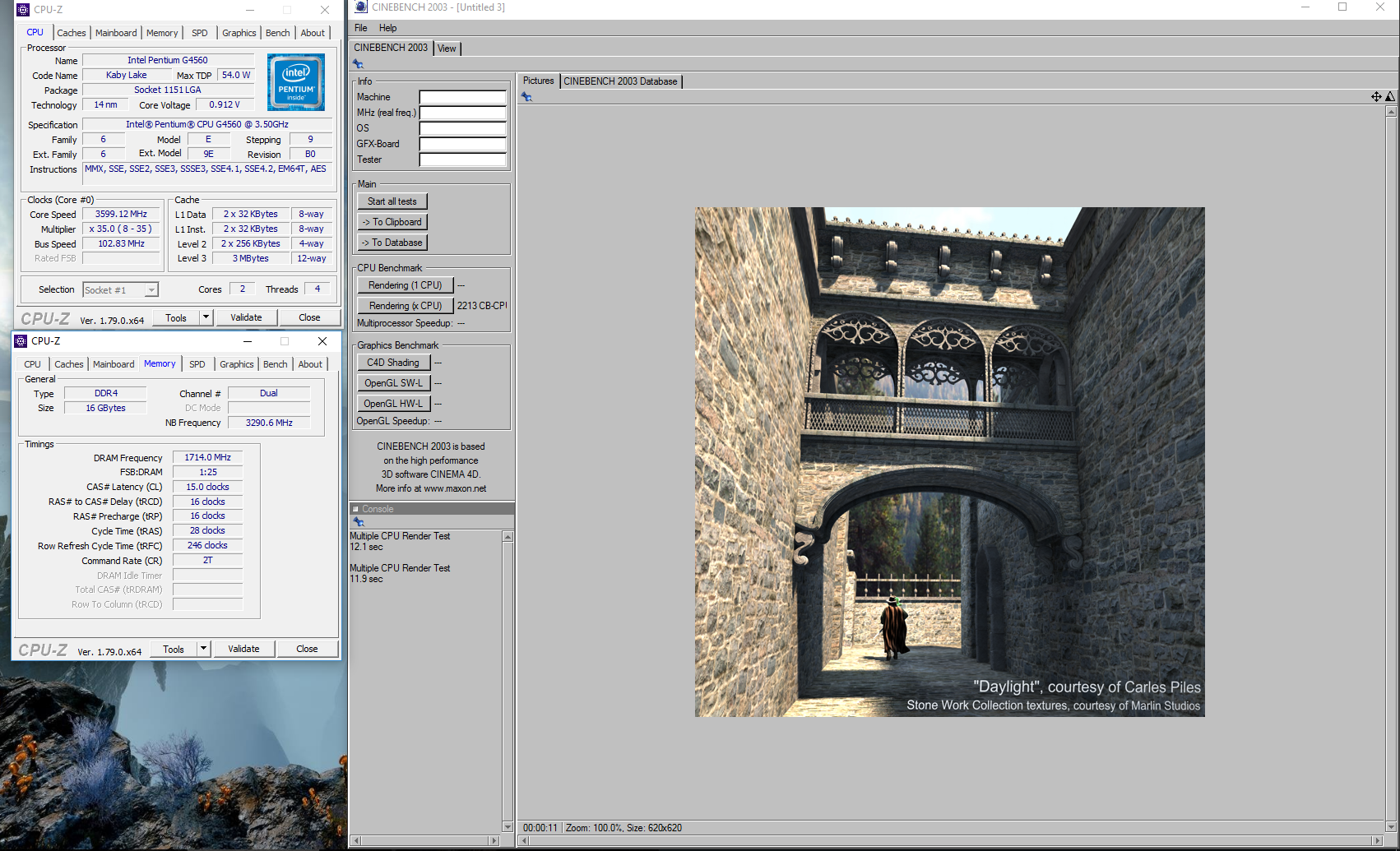Viewport: 1400px width, 851px height.
Task: Switch to the CINEBENCH 2003 Database tab
Action: [x=621, y=81]
